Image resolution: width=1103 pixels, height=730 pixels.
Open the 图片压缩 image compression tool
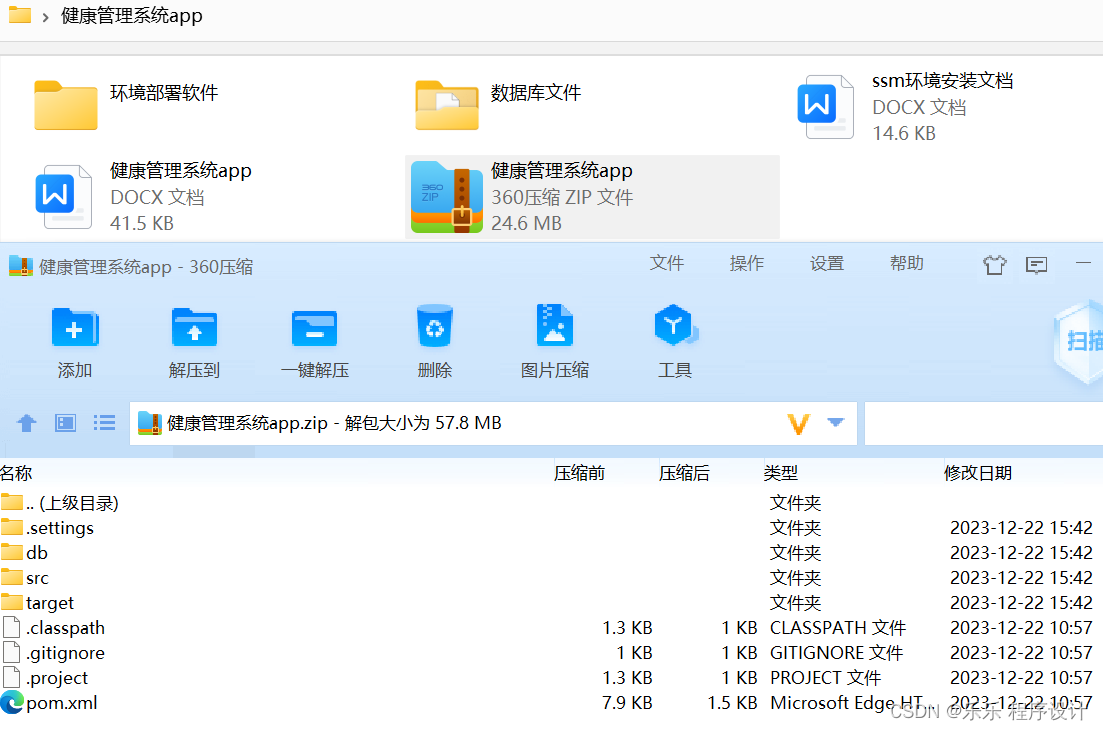[554, 325]
